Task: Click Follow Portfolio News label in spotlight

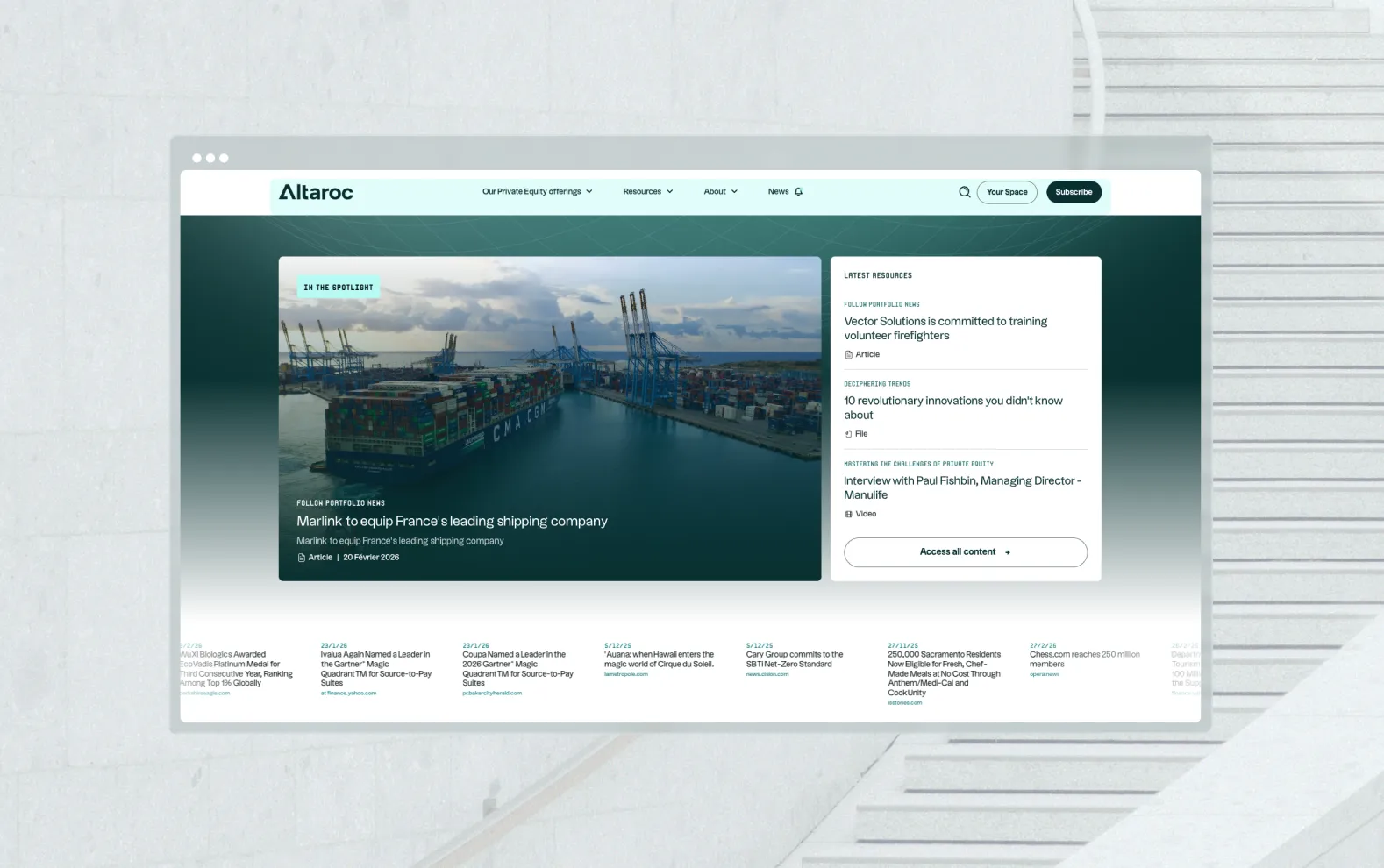Action: tap(340, 503)
